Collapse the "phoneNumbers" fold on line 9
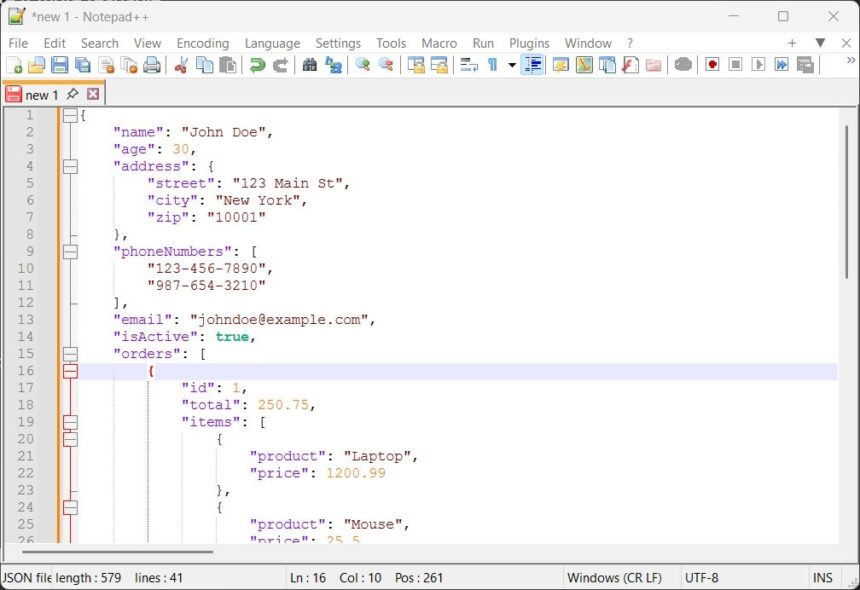The width and height of the screenshot is (860, 590). (70, 252)
